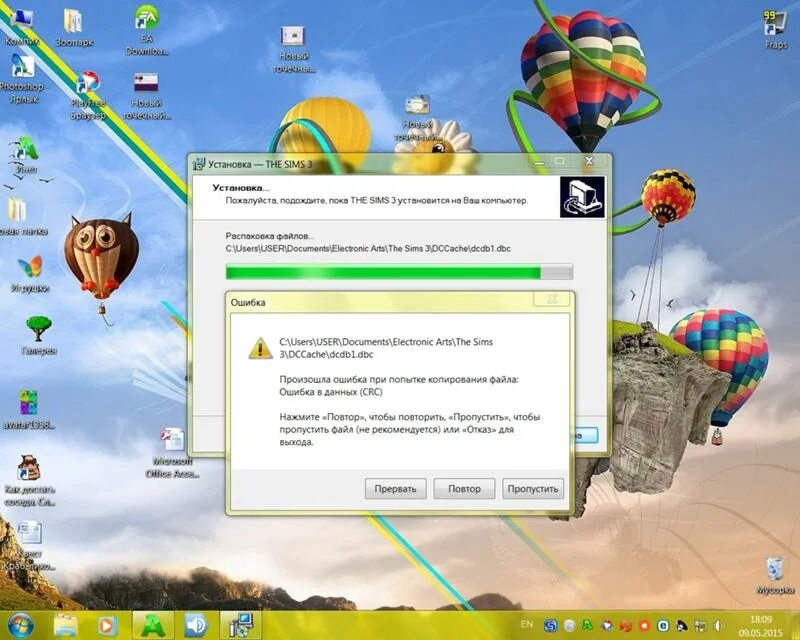This screenshot has width=800, height=640.
Task: Click the dcdb1.dbc path text in the error dialog
Action: [386, 348]
